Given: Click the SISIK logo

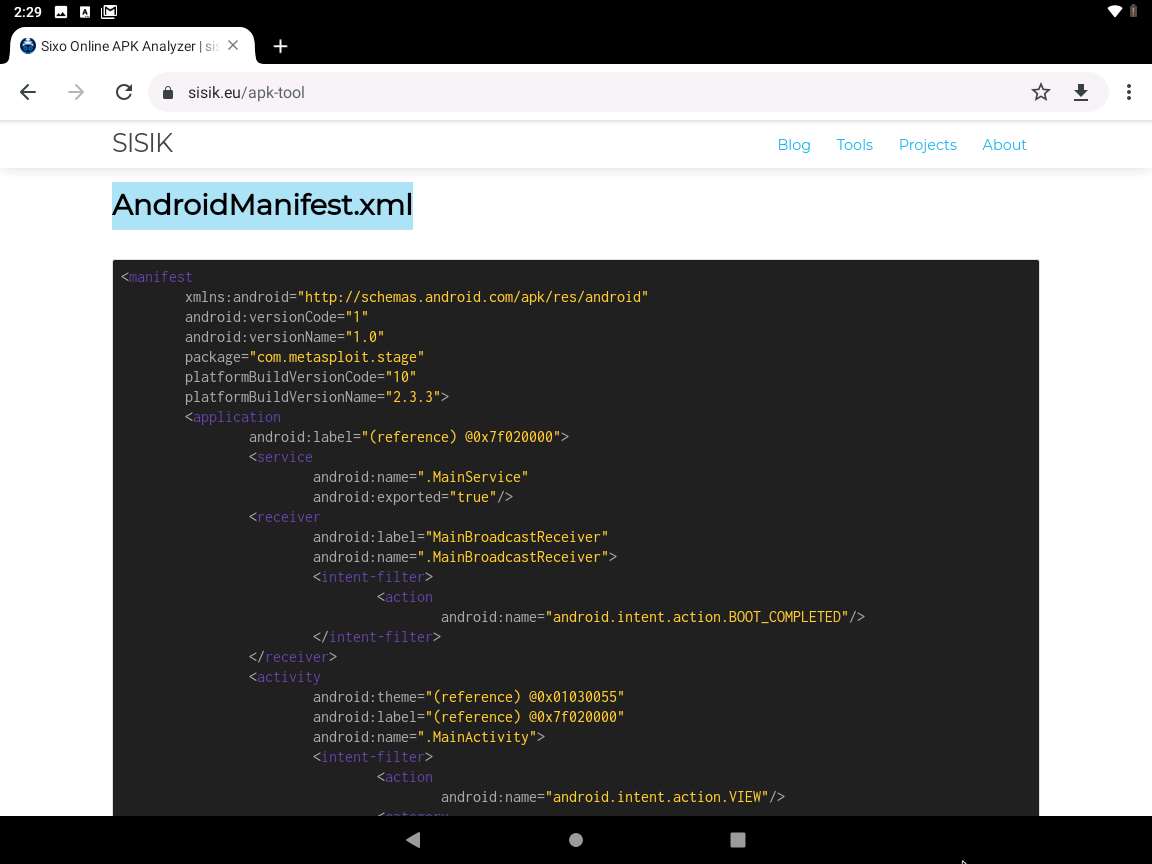Looking at the screenshot, I should pyautogui.click(x=142, y=143).
